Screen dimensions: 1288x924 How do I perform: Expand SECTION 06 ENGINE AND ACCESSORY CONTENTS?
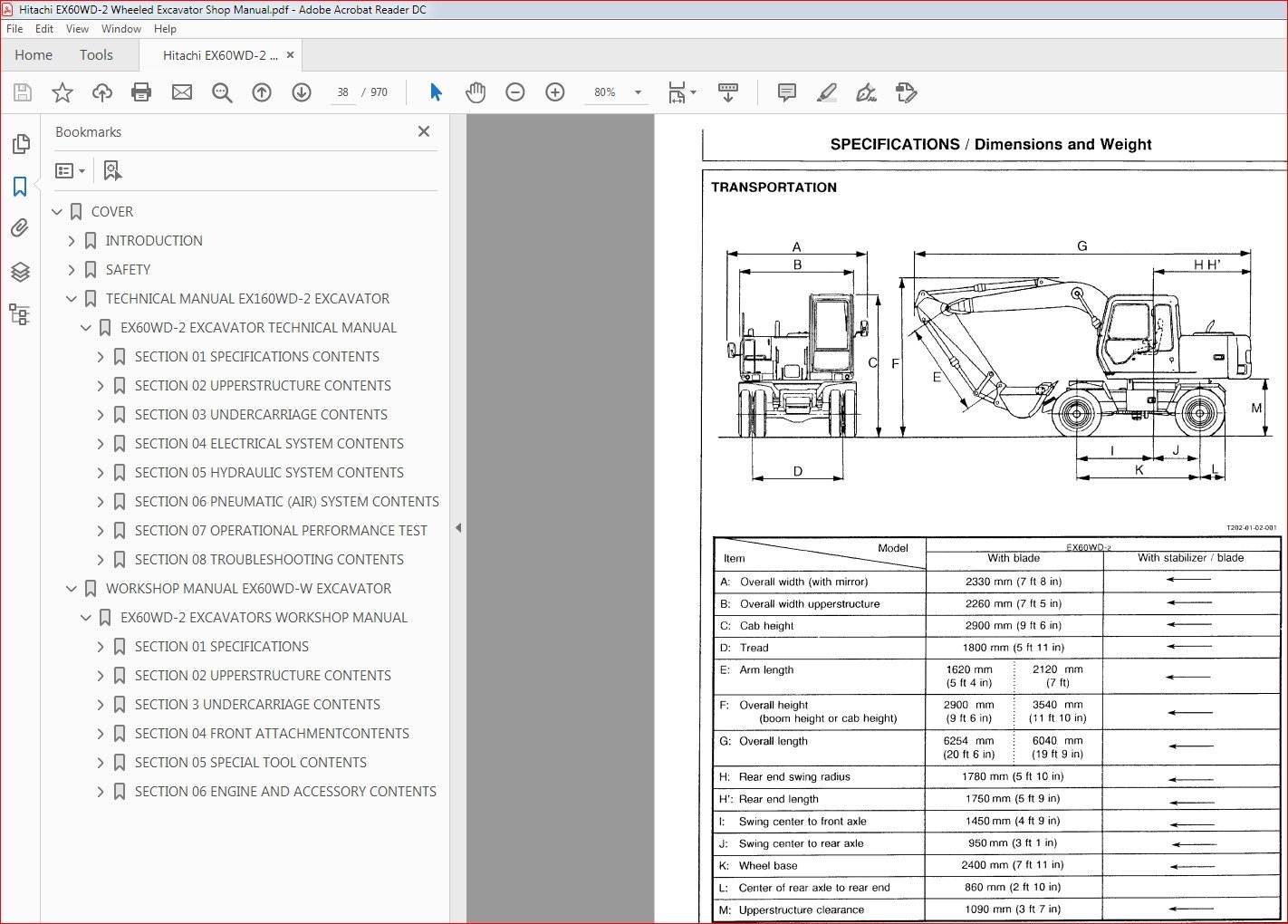[x=101, y=792]
